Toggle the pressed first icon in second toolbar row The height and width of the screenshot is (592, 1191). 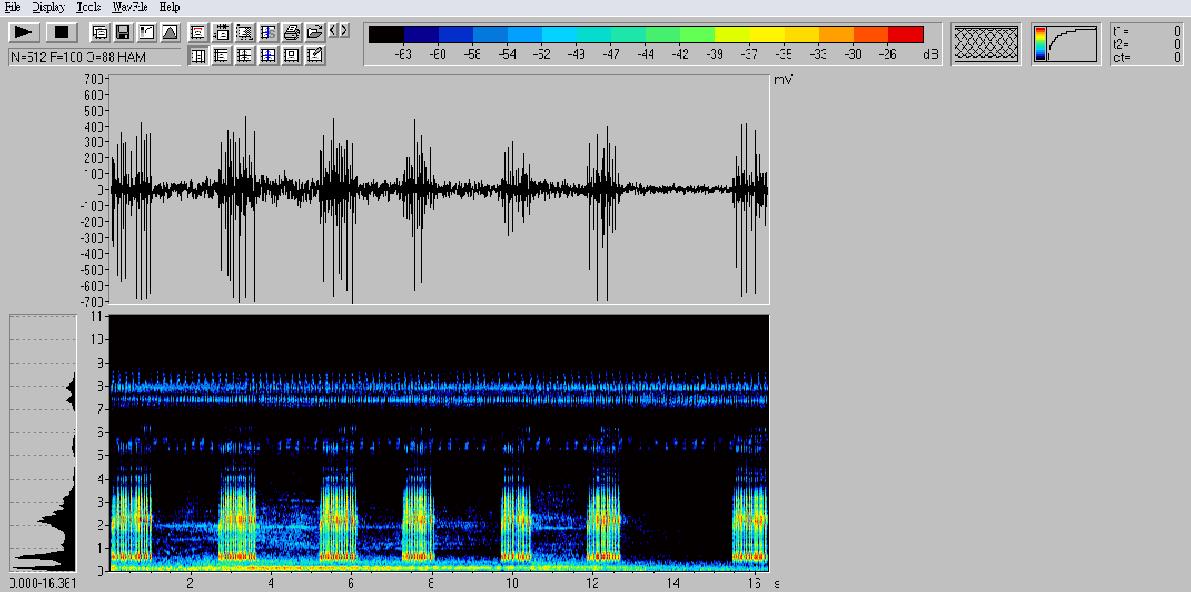[x=198, y=56]
